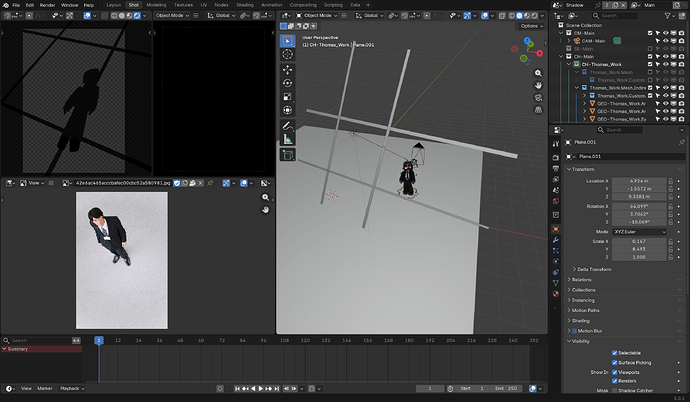
Task: Uncheck the Selectable checkbox
Action: pyautogui.click(x=615, y=353)
